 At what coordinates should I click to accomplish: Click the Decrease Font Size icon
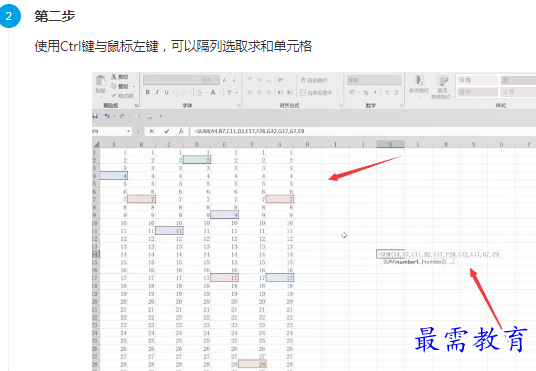234,80
